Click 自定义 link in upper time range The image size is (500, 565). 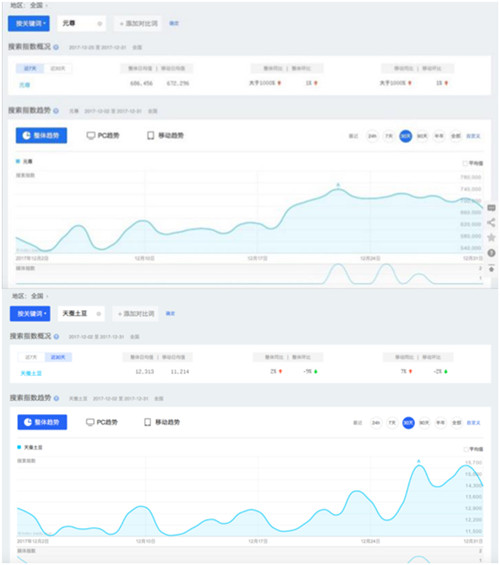[x=473, y=136]
